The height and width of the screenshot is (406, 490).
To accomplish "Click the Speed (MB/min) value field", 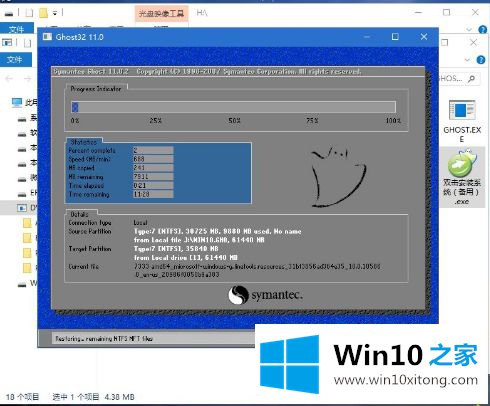I will (153, 159).
